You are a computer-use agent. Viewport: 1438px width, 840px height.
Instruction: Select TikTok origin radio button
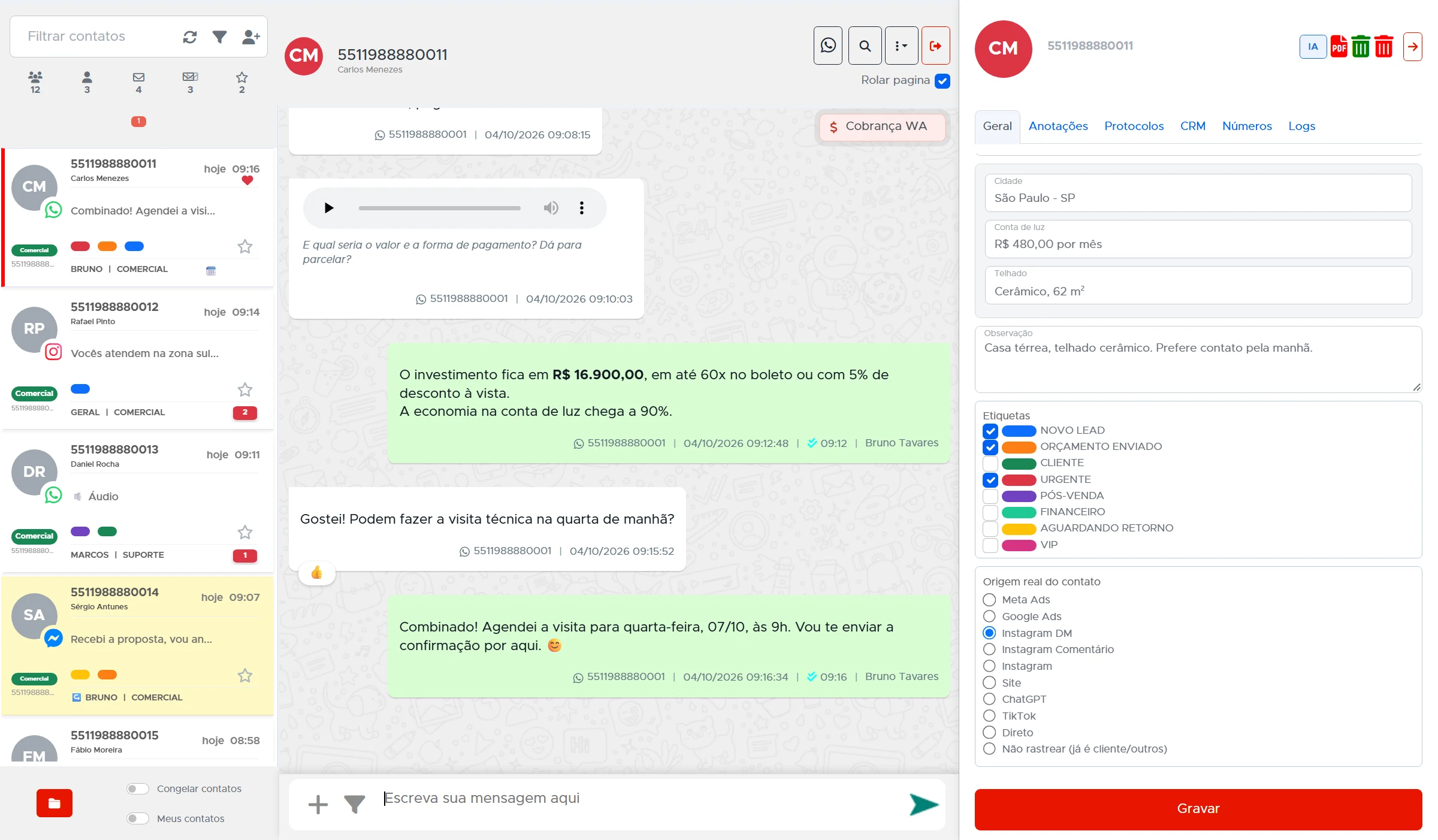pos(990,716)
